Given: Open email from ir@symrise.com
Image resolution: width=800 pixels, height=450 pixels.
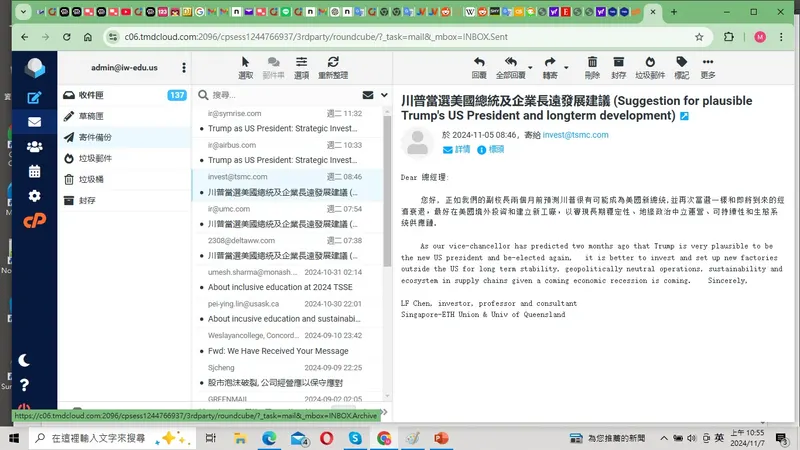Looking at the screenshot, I should point(287,121).
